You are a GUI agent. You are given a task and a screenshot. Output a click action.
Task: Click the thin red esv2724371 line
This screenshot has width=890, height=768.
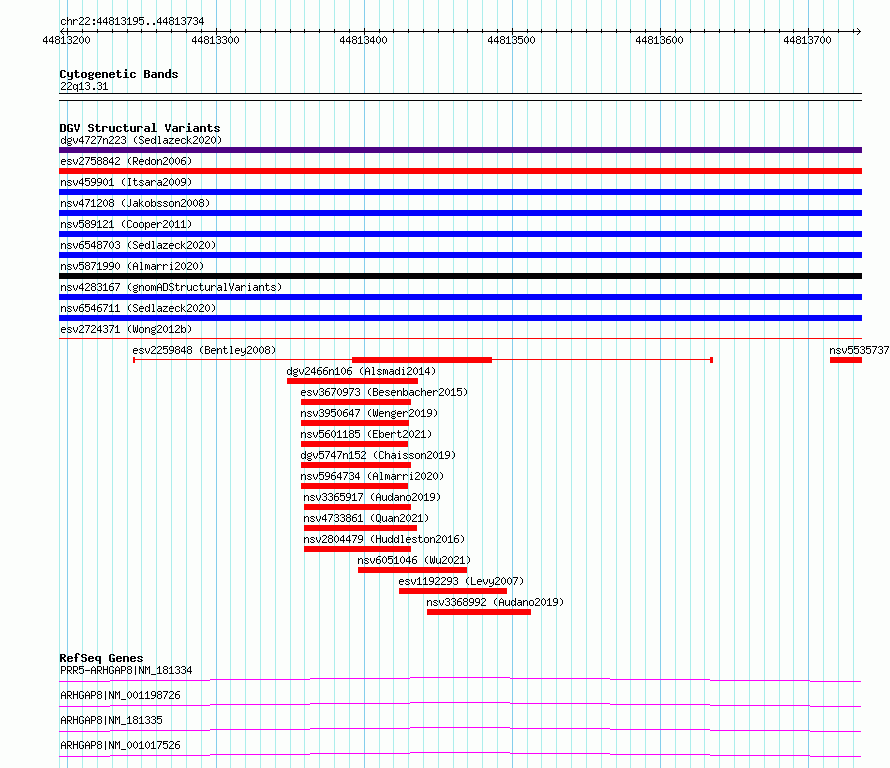(x=460, y=338)
